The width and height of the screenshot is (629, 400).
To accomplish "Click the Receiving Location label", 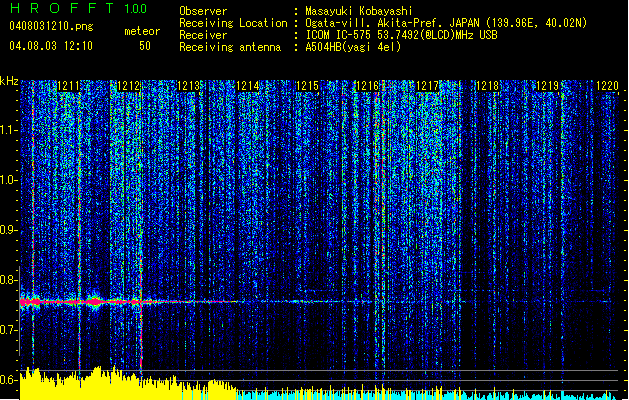I will pyautogui.click(x=233, y=23).
